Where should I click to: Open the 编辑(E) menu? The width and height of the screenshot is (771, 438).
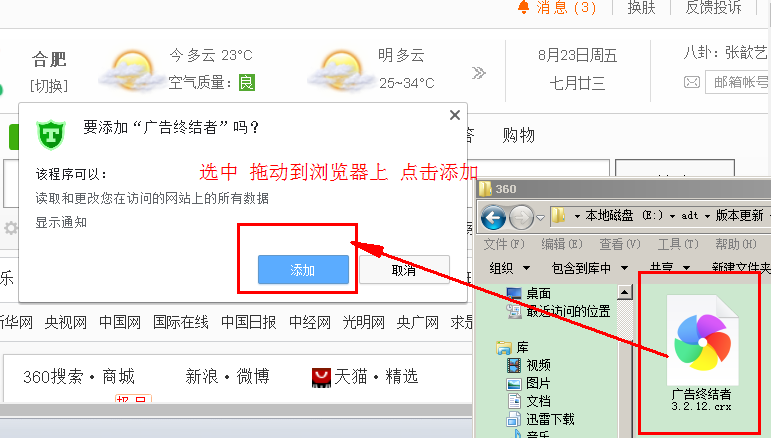562,244
